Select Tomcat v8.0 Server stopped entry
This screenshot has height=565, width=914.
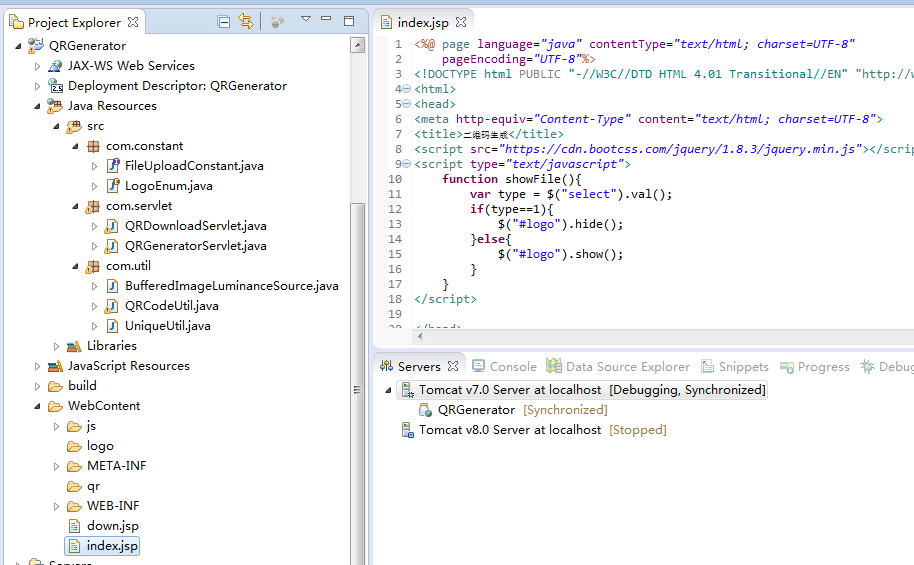[509, 430]
